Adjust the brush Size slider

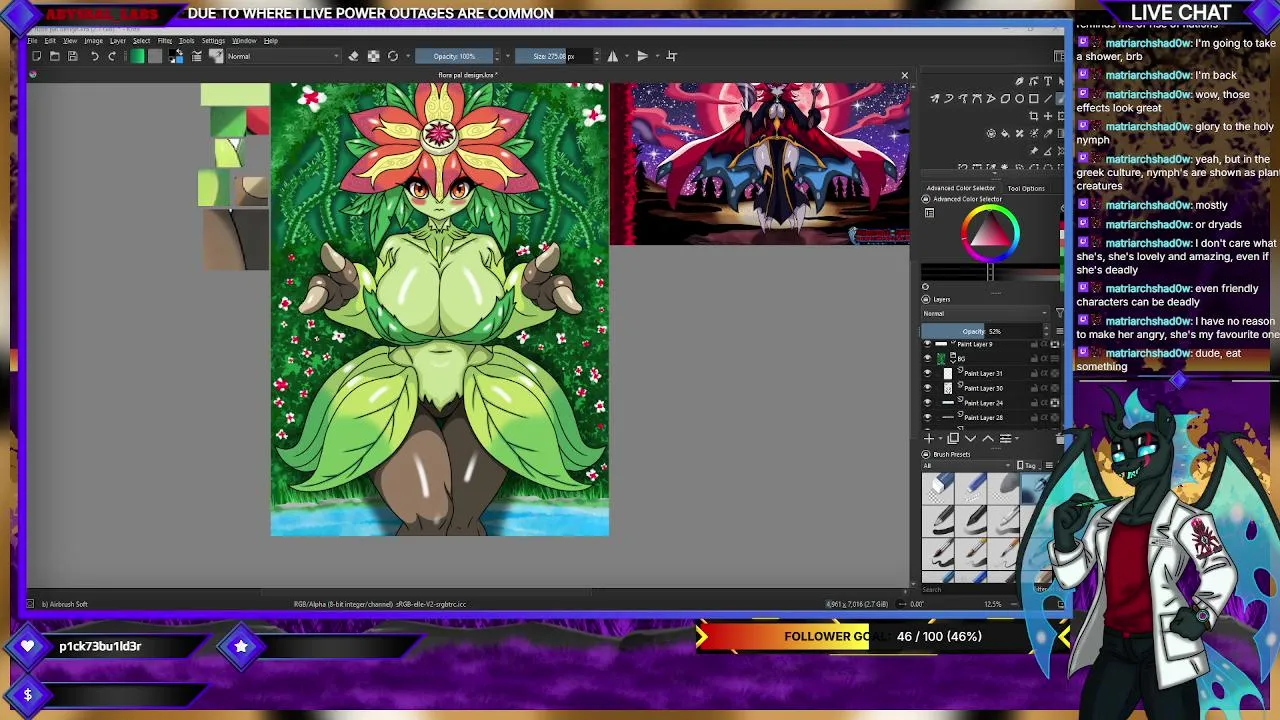(553, 56)
